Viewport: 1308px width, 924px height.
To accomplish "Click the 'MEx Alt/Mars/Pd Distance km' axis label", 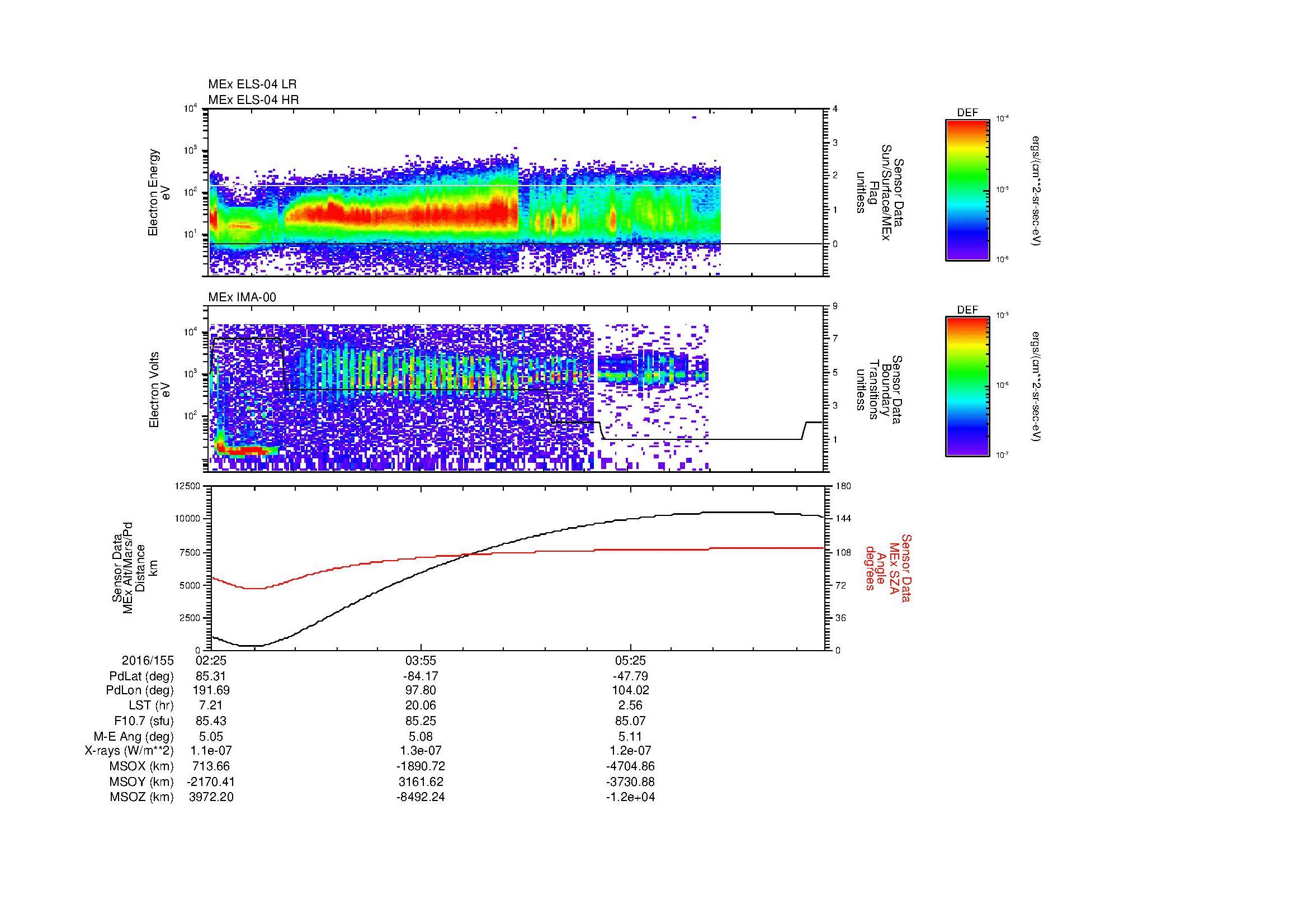I will coord(134,568).
